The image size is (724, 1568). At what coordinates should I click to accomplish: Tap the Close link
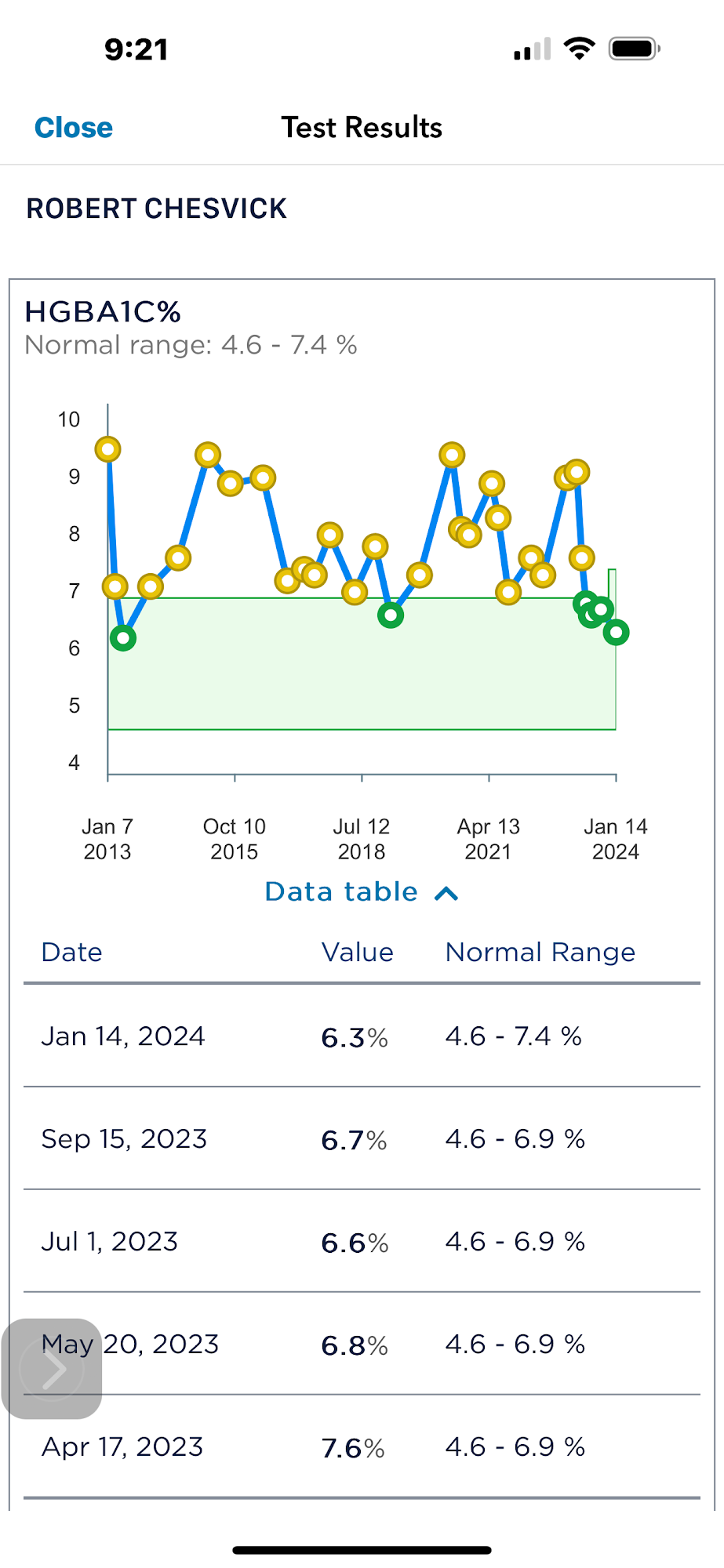click(74, 128)
